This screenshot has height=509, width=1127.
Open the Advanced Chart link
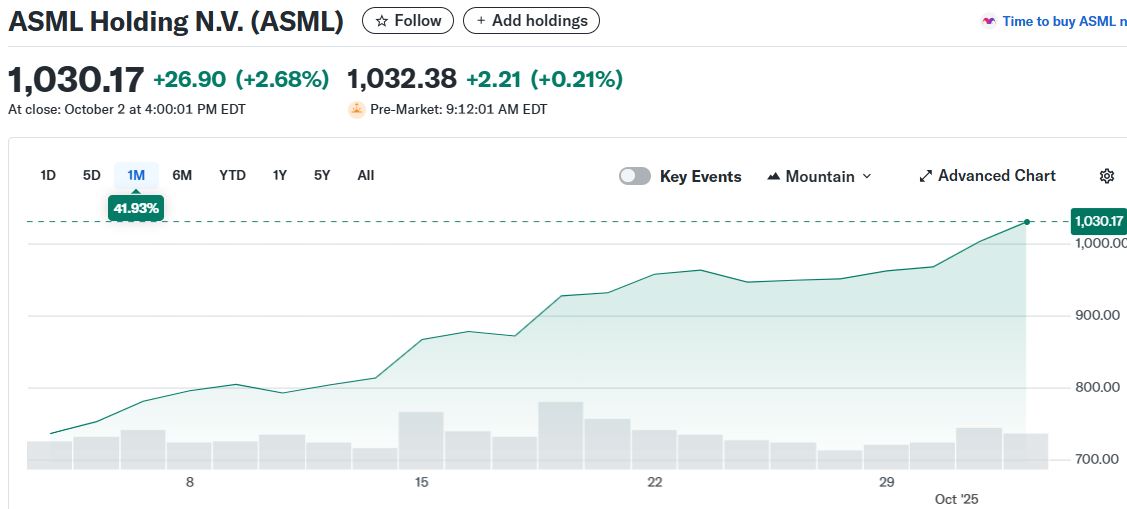coord(996,176)
